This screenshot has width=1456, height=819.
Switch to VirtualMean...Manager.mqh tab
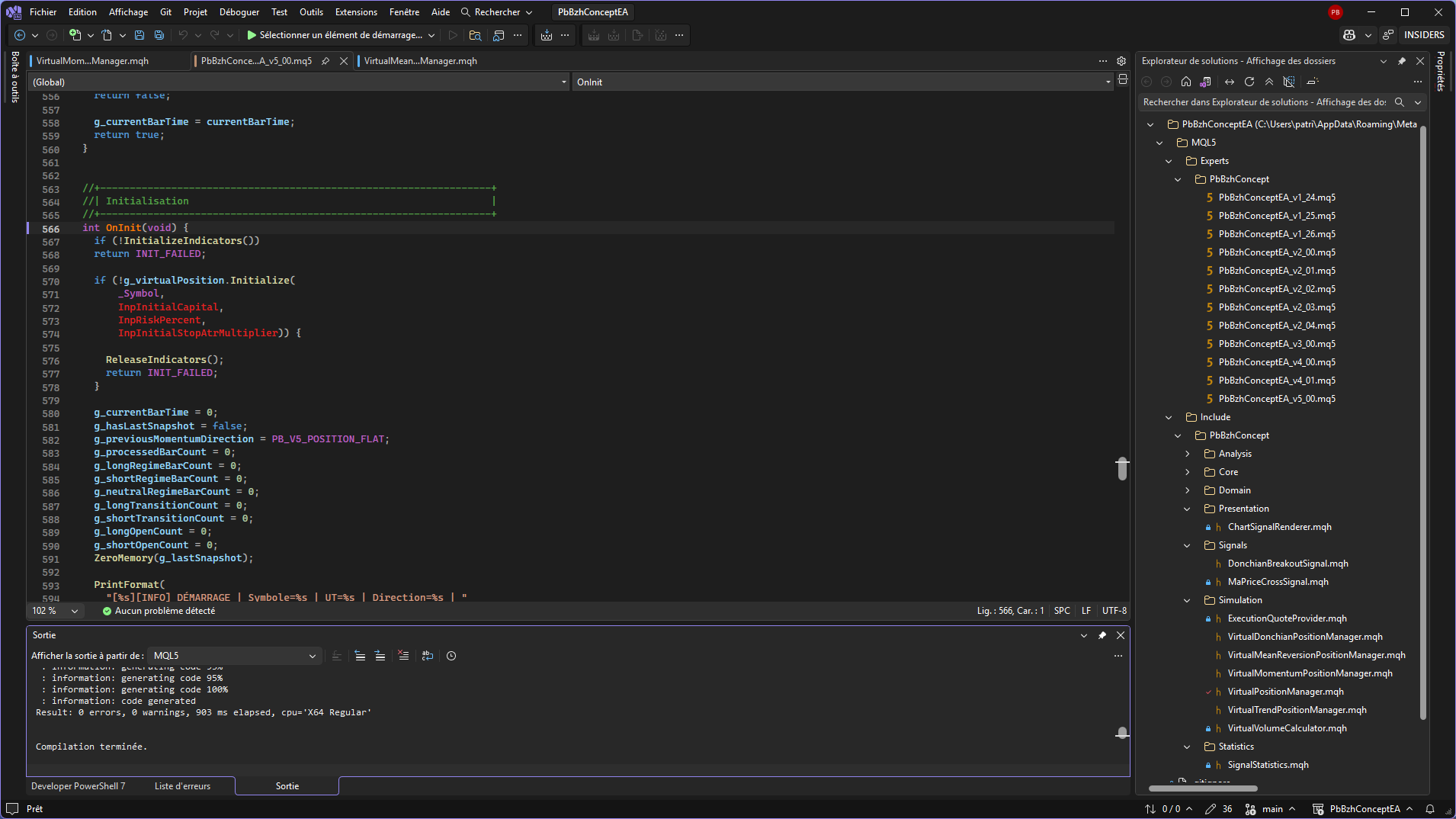pos(420,61)
